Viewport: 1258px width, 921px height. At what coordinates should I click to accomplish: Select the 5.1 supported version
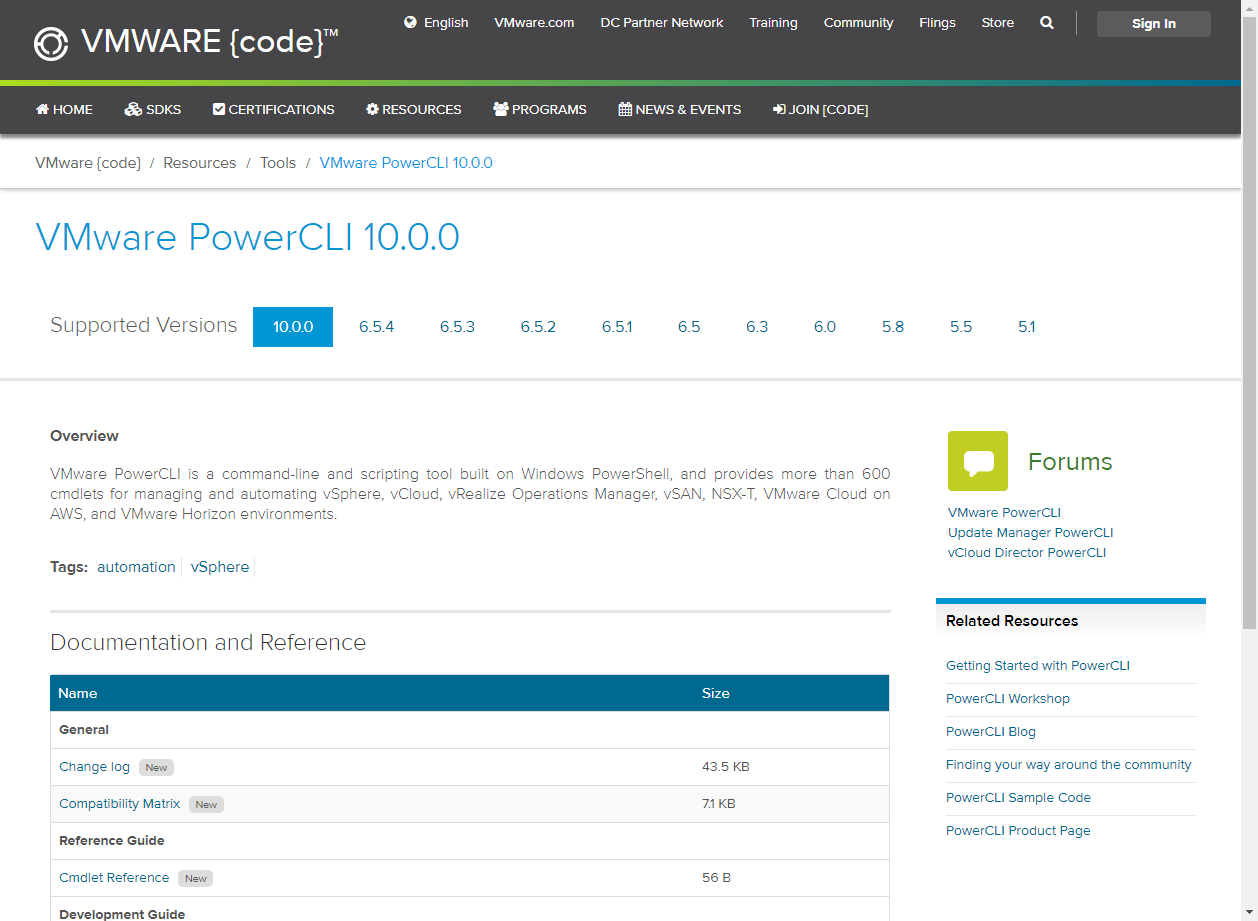click(x=1027, y=326)
